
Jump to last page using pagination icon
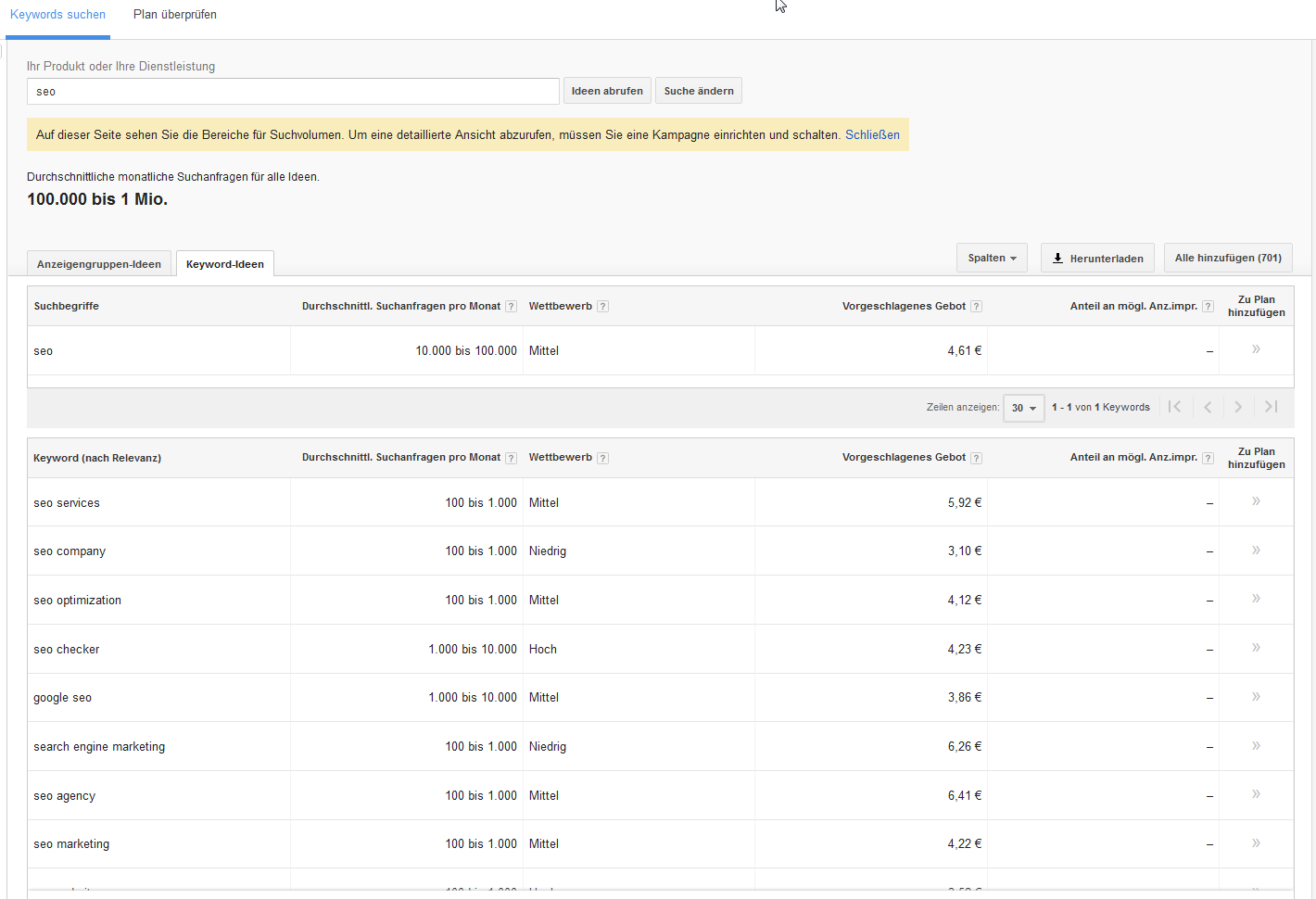[x=1270, y=406]
